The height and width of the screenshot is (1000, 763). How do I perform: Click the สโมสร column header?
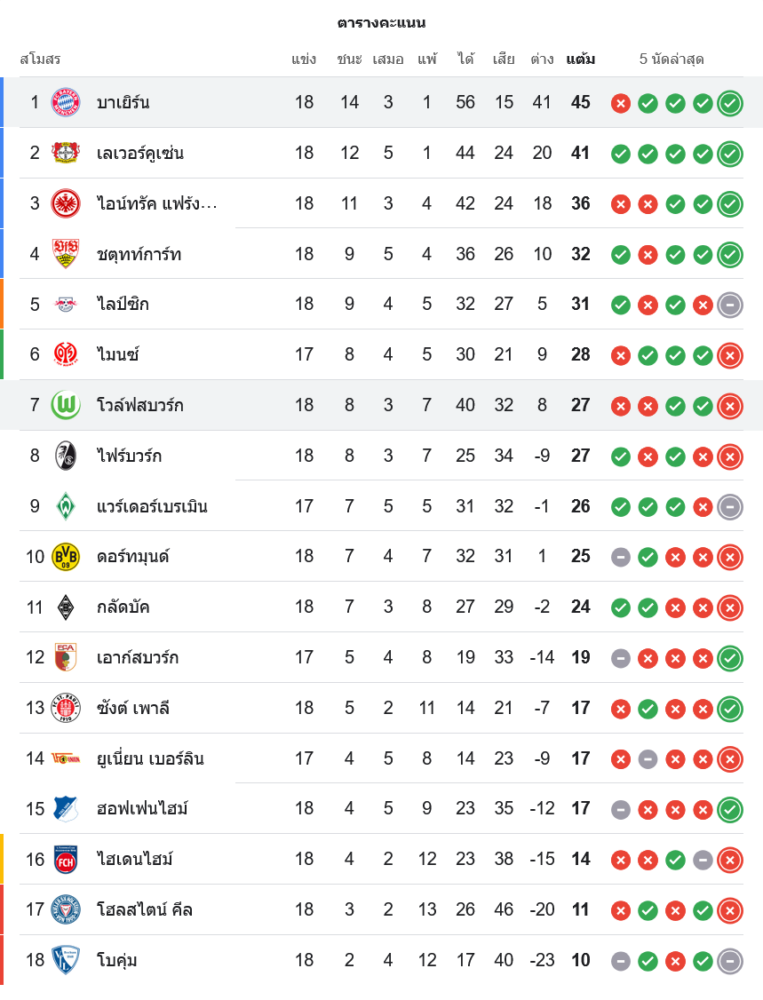40,59
